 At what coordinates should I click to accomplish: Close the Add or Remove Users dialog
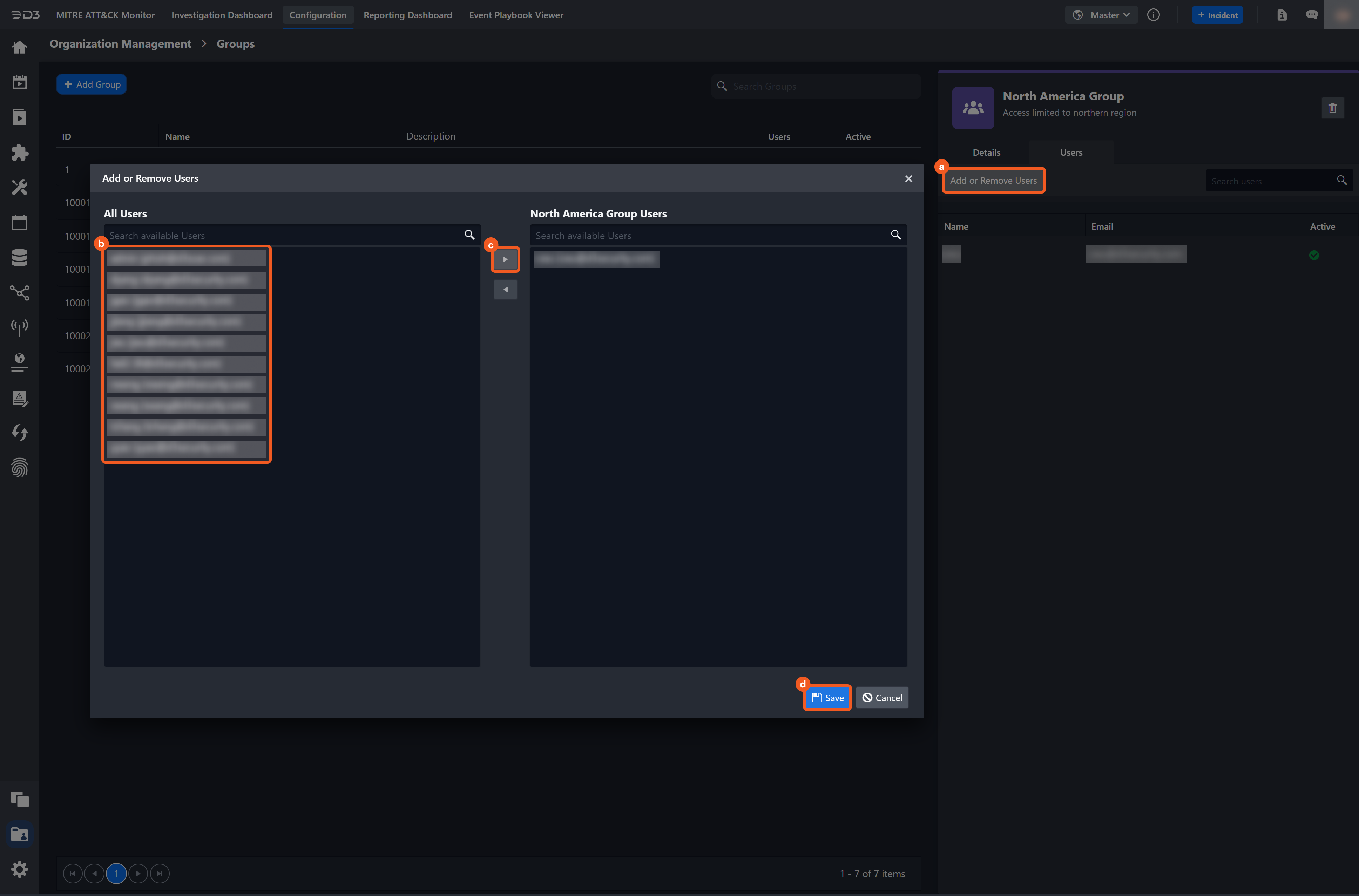908,179
